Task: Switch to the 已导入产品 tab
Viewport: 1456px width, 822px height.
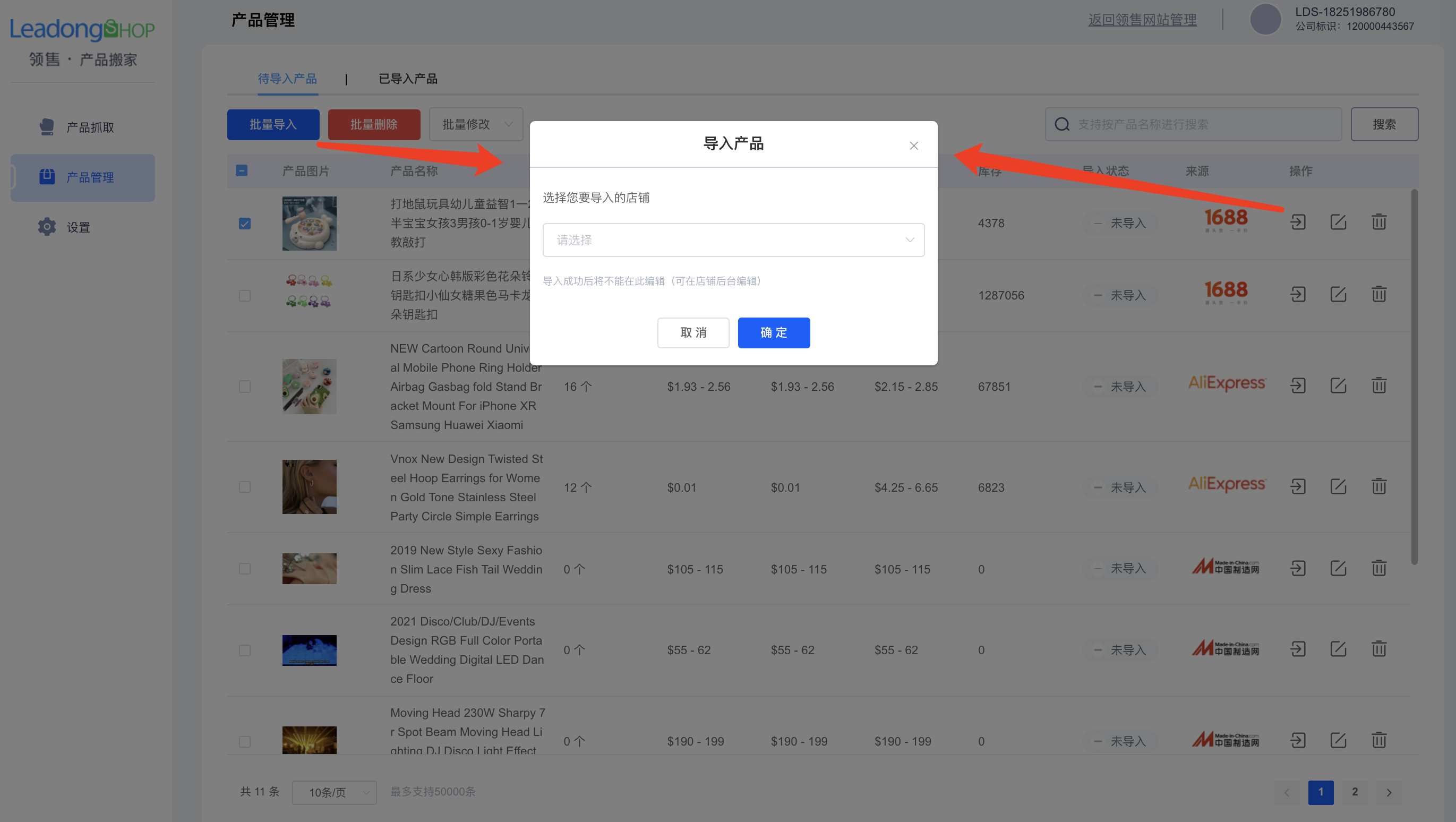Action: (408, 79)
